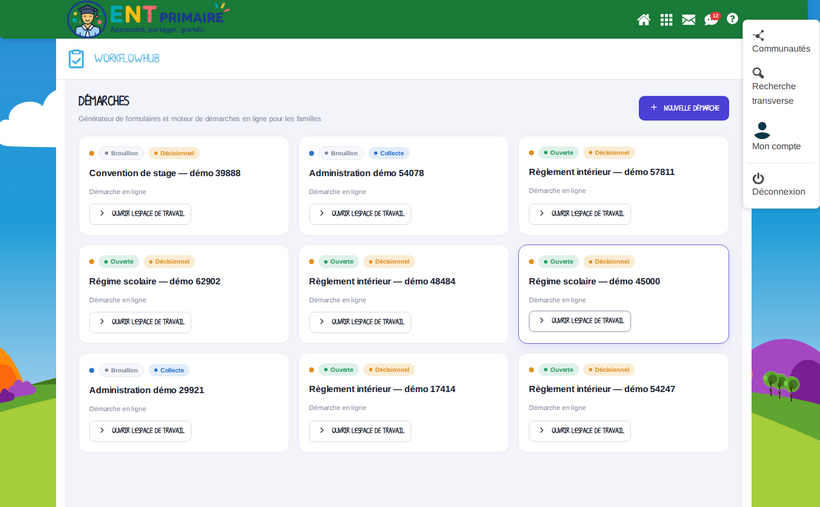Image resolution: width=820 pixels, height=507 pixels.
Task: Open the mail envelope icon
Action: [689, 20]
